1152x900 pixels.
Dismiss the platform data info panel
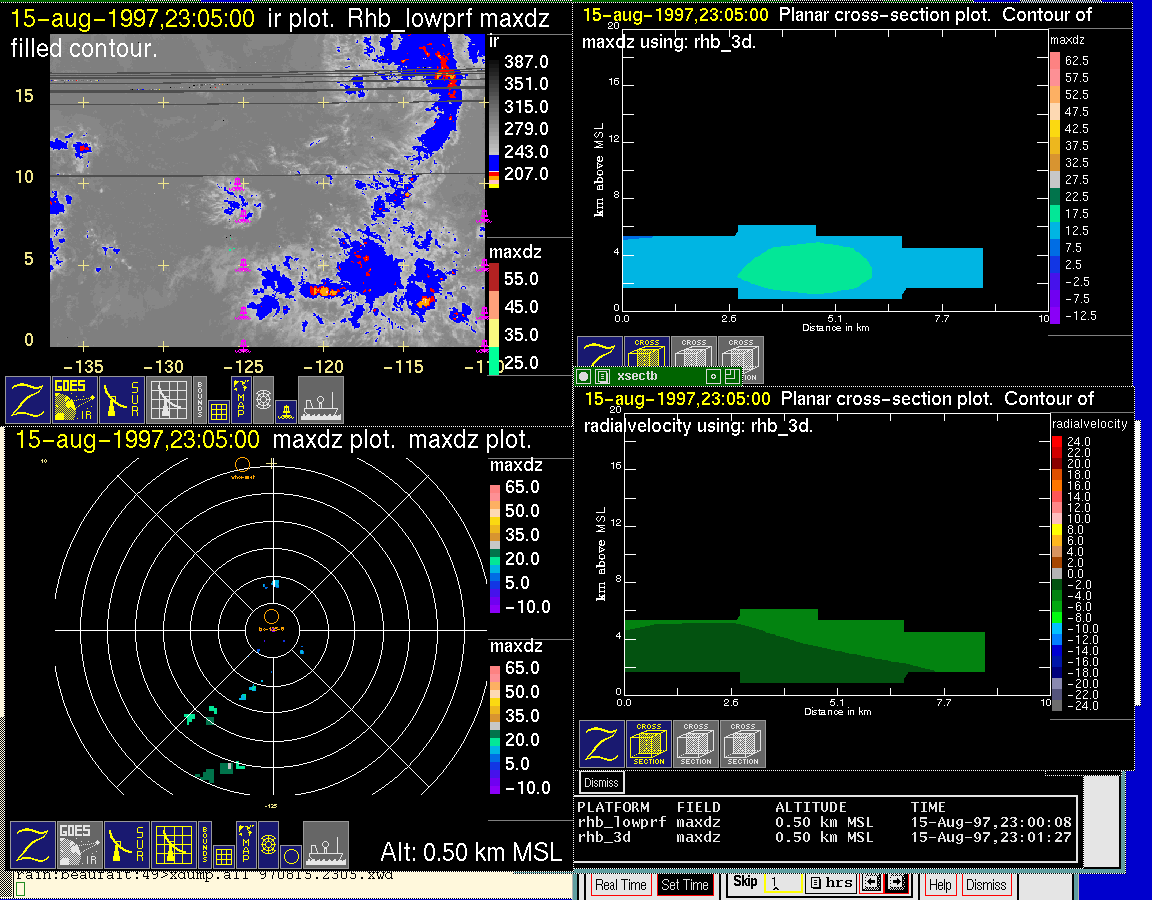coord(602,782)
